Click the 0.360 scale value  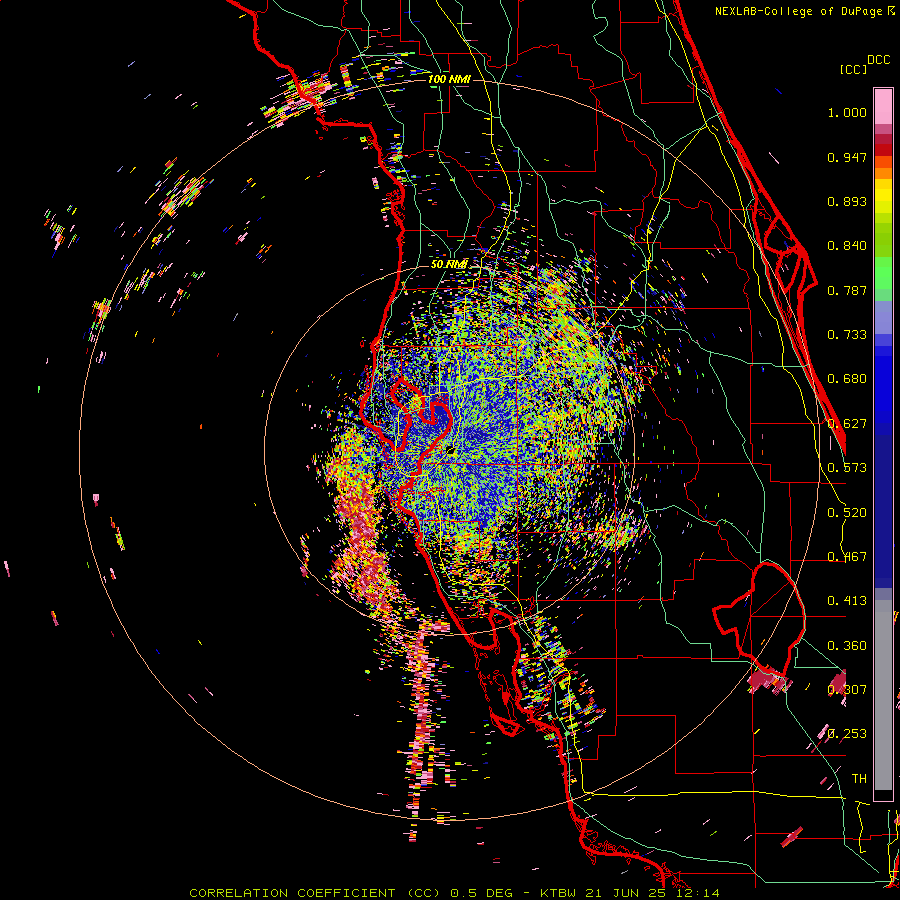point(847,646)
